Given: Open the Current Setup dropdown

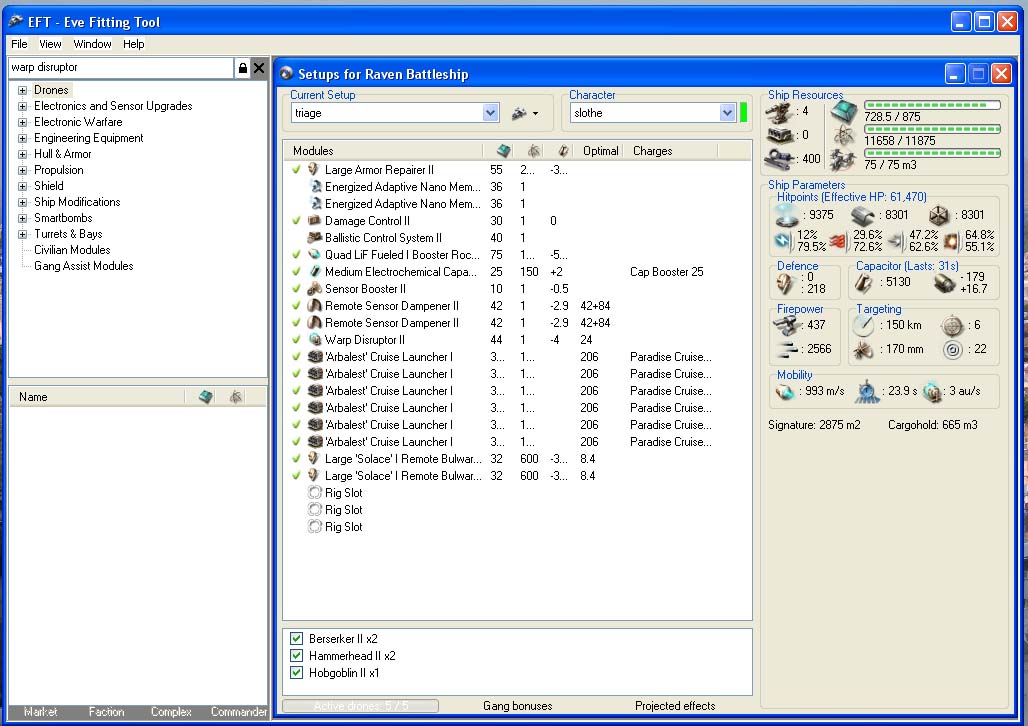Looking at the screenshot, I should (490, 114).
